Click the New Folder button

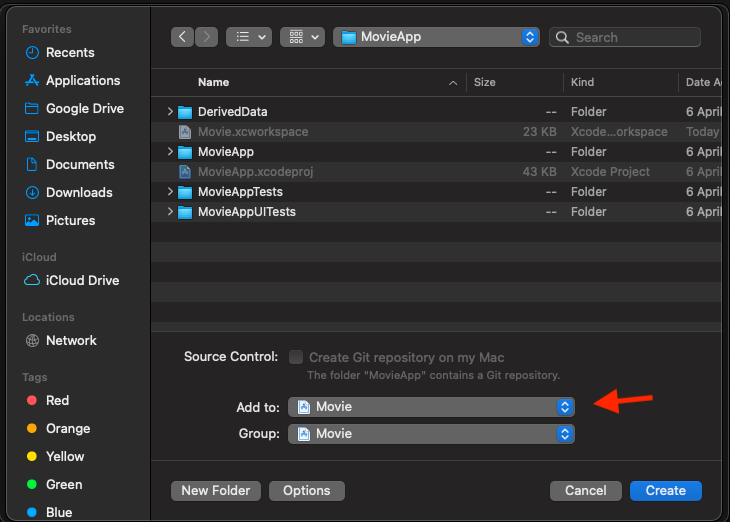pyautogui.click(x=216, y=491)
